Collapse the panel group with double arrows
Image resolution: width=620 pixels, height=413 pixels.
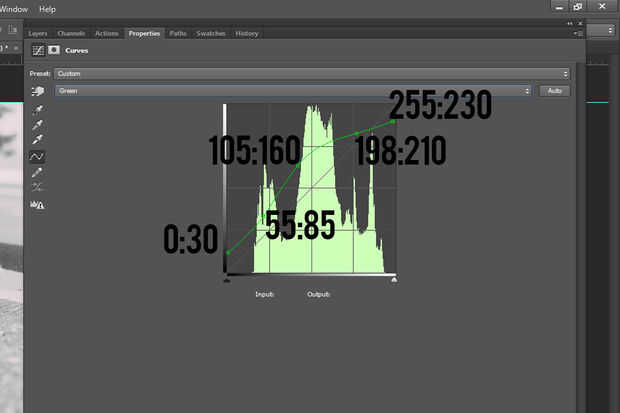coord(570,24)
